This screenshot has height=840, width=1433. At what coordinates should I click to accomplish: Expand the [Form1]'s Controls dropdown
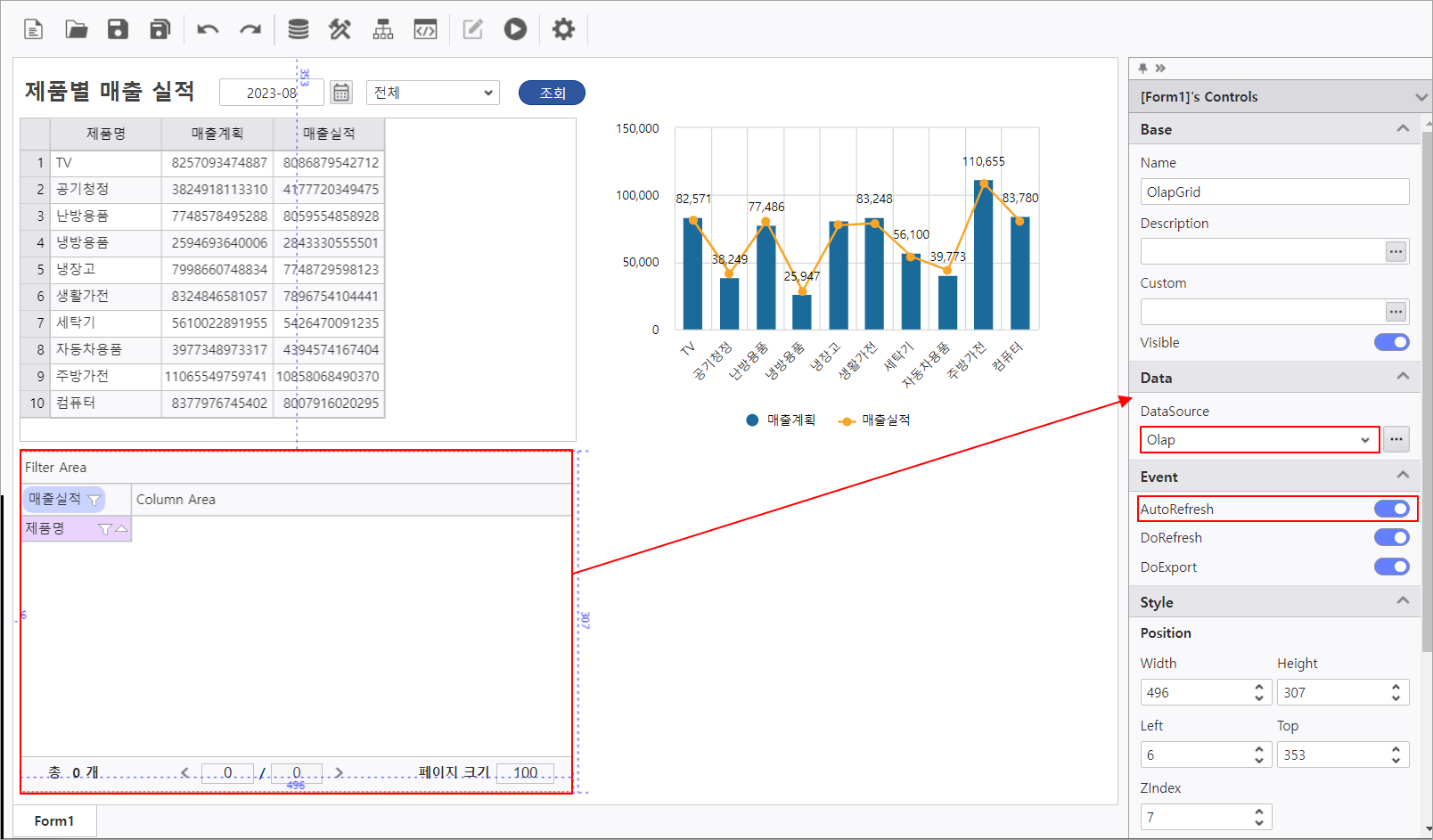[1421, 96]
